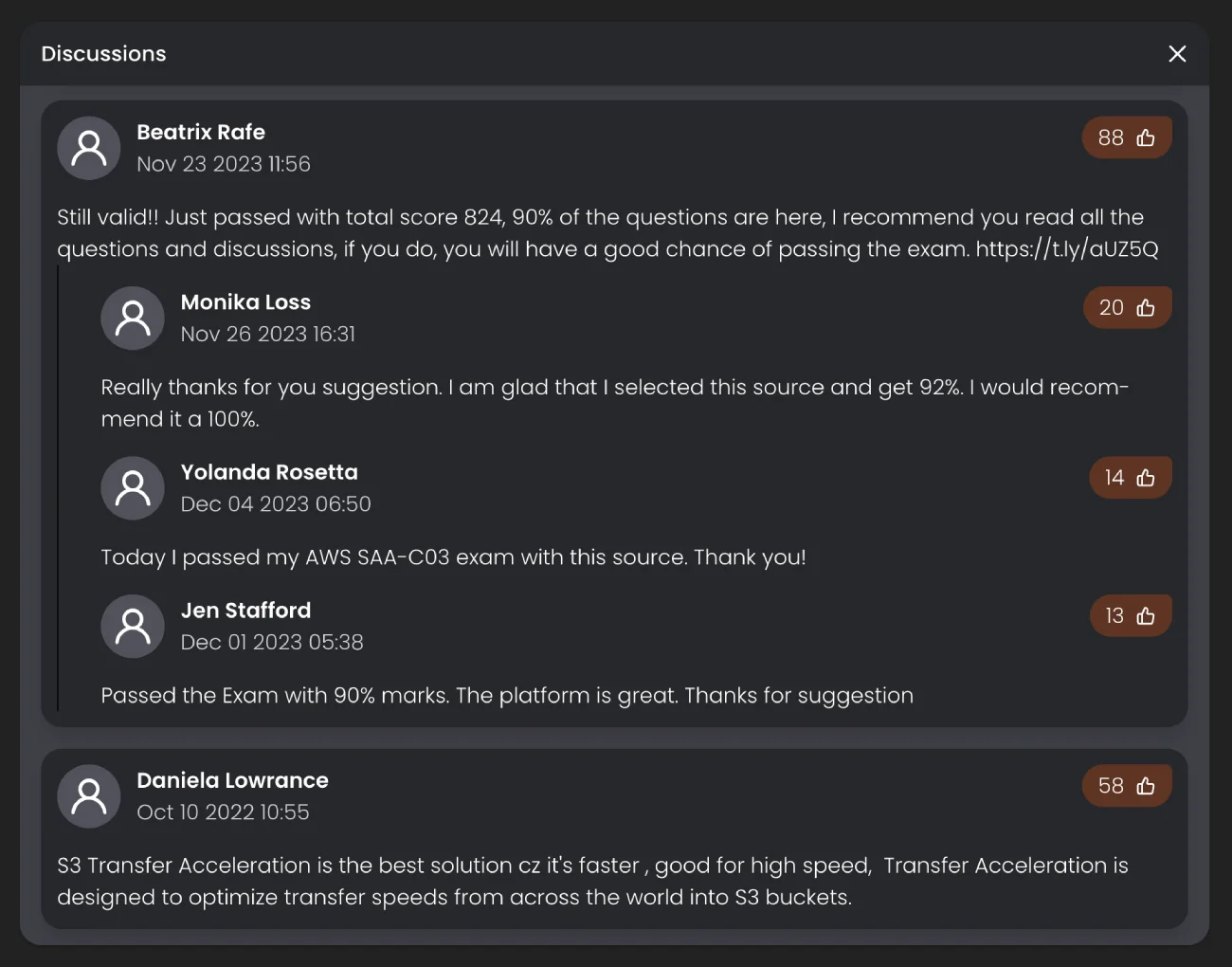Image resolution: width=1232 pixels, height=967 pixels.
Task: Open Monika Loss's profile name
Action: (x=245, y=302)
